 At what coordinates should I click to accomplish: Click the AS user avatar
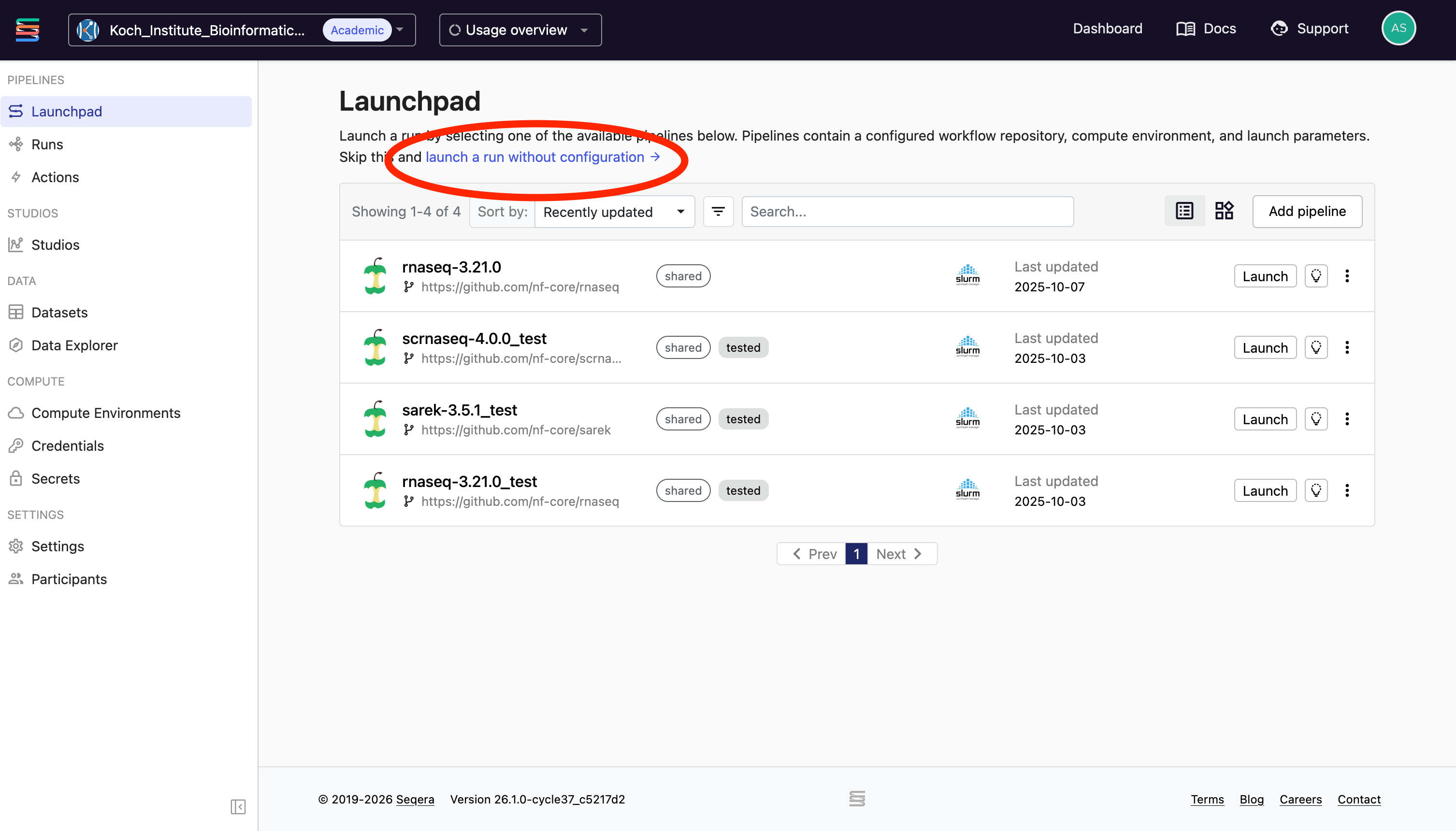point(1398,29)
